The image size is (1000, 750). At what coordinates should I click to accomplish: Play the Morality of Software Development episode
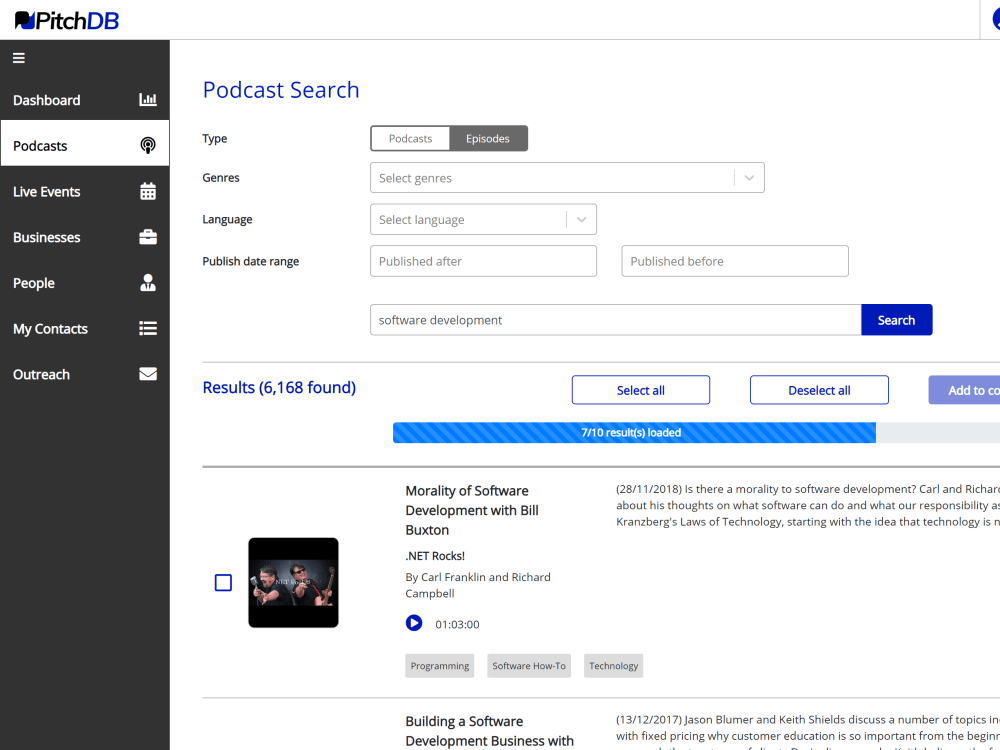414,623
